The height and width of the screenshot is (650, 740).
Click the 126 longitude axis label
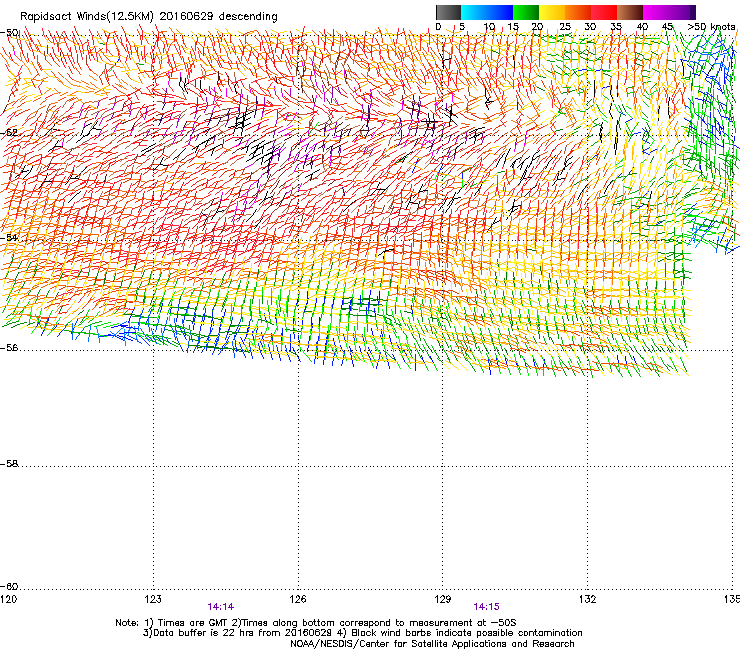[x=298, y=599]
